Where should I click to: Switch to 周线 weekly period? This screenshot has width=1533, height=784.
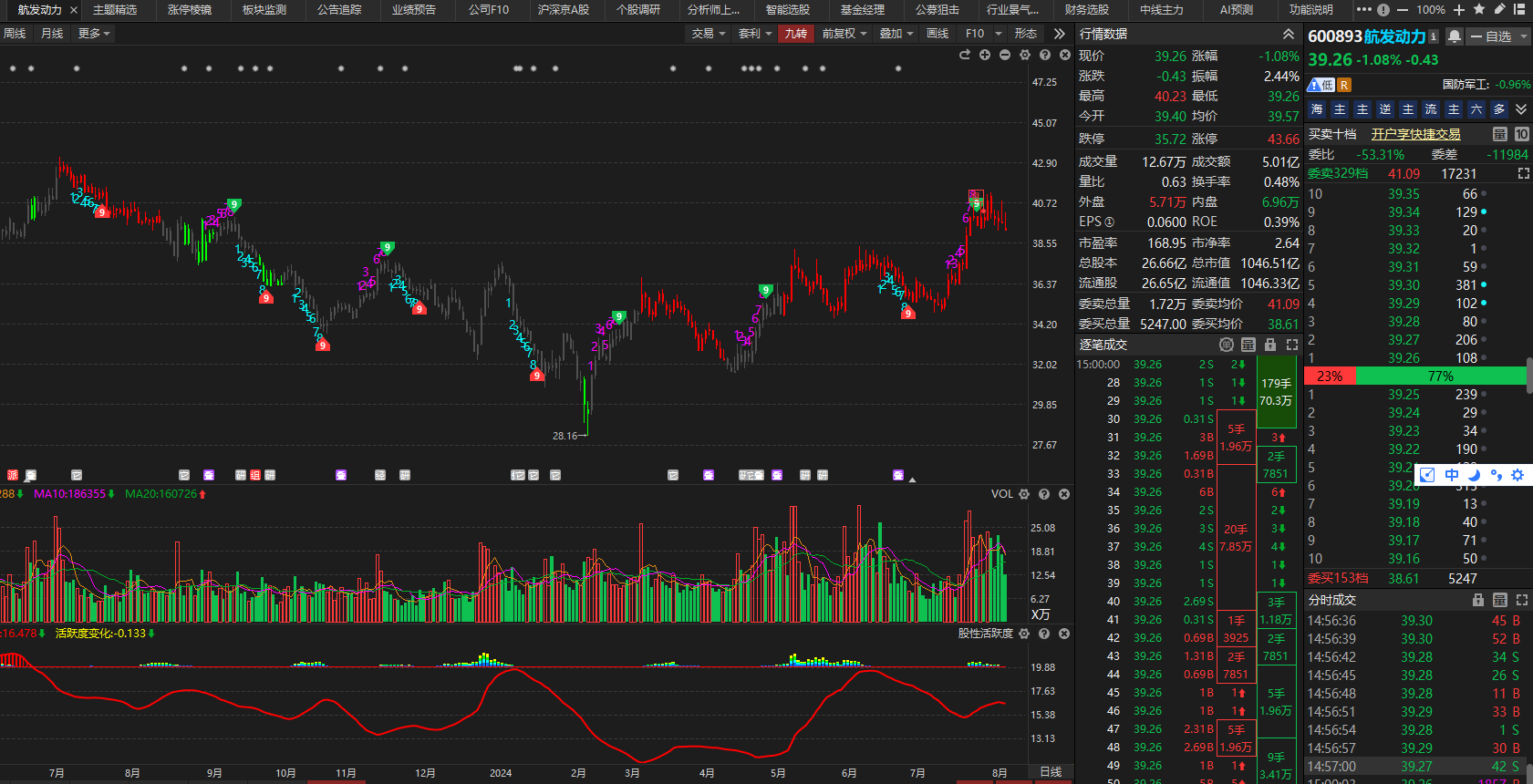15,34
